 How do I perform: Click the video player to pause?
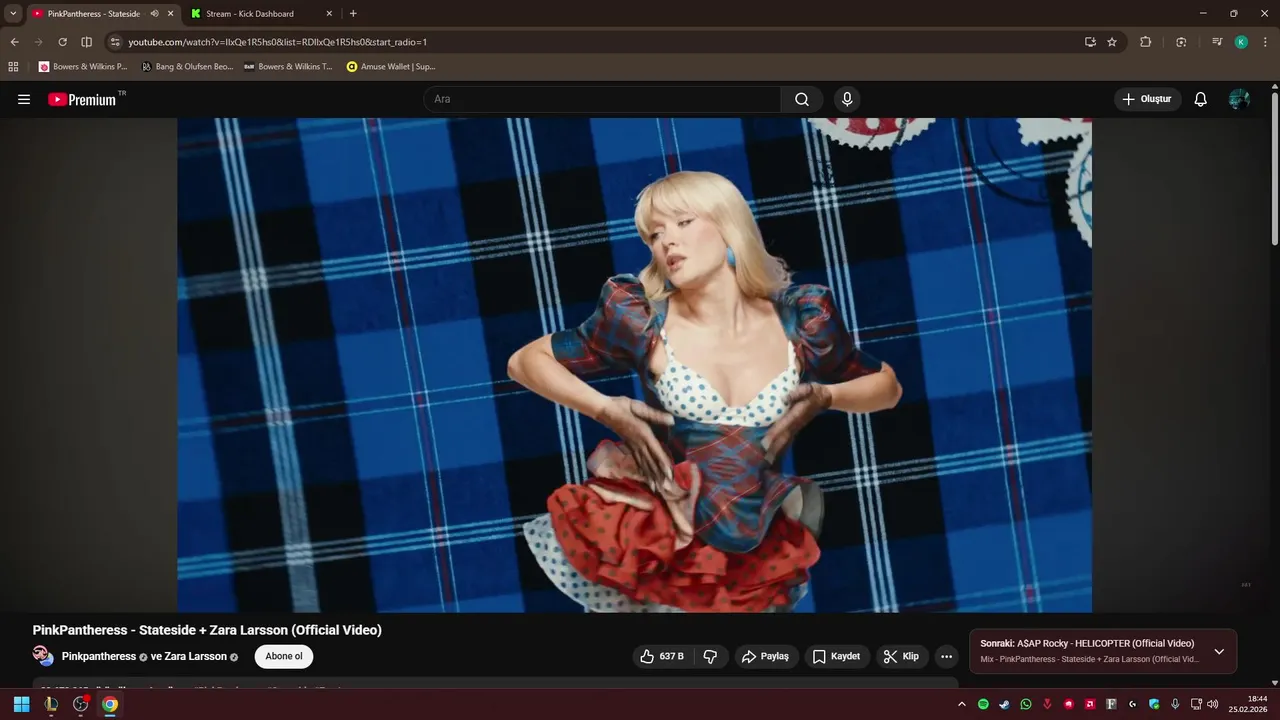(x=634, y=365)
